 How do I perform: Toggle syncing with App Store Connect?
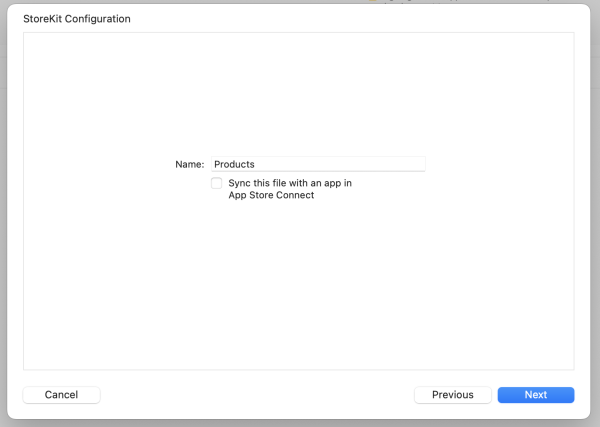tap(217, 184)
